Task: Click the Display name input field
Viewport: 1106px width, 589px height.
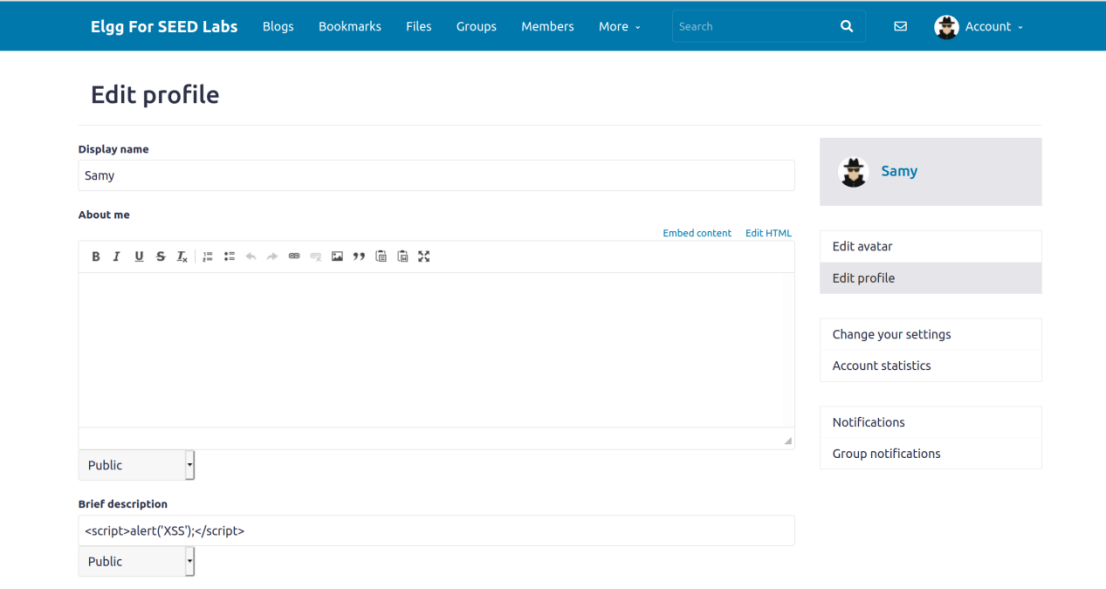Action: 436,176
